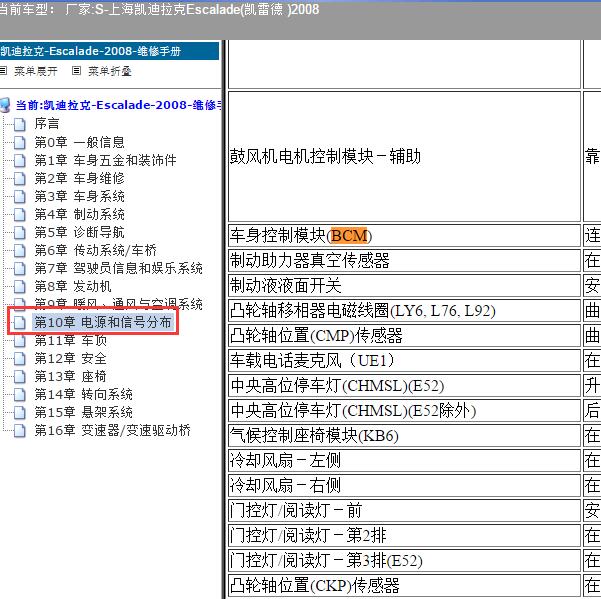601x599 pixels.
Task: Click the page icon next to 第15章
Action: click(x=20, y=413)
